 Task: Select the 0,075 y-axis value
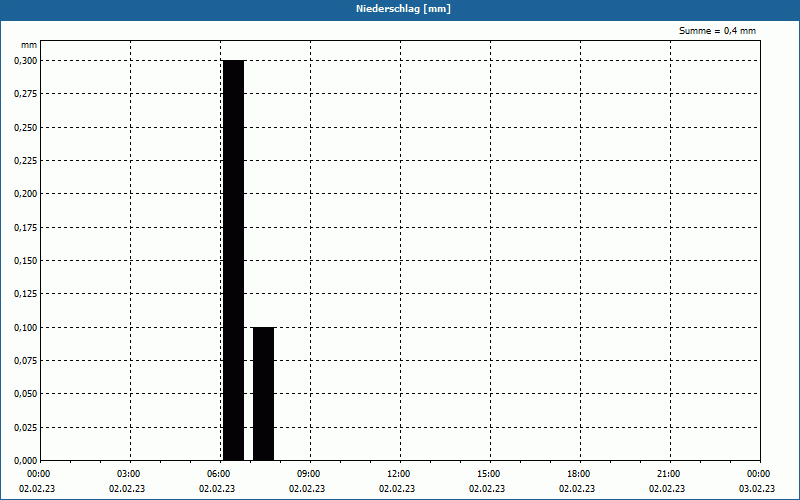click(x=25, y=361)
